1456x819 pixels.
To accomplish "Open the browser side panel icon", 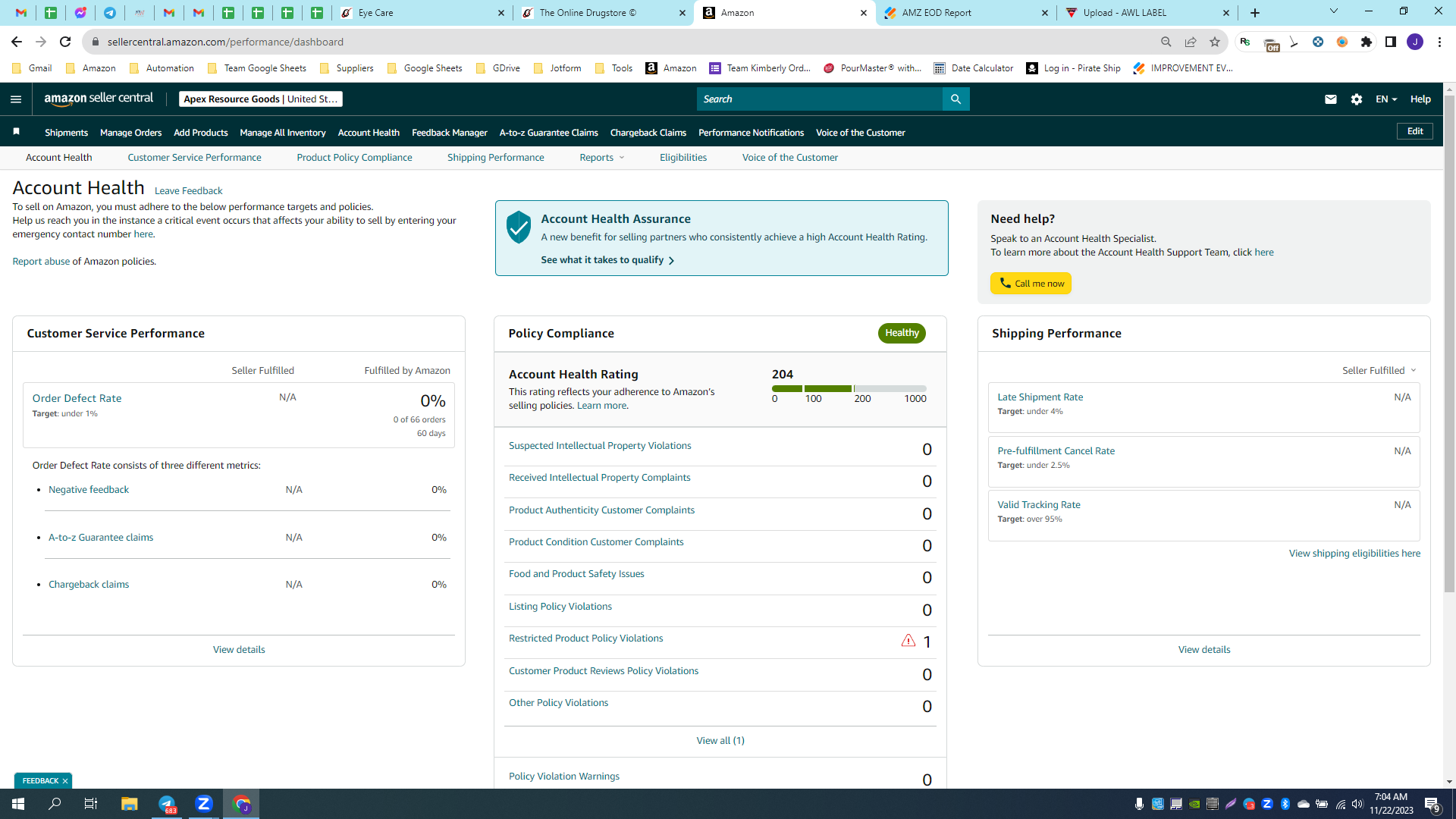I will [x=1391, y=42].
